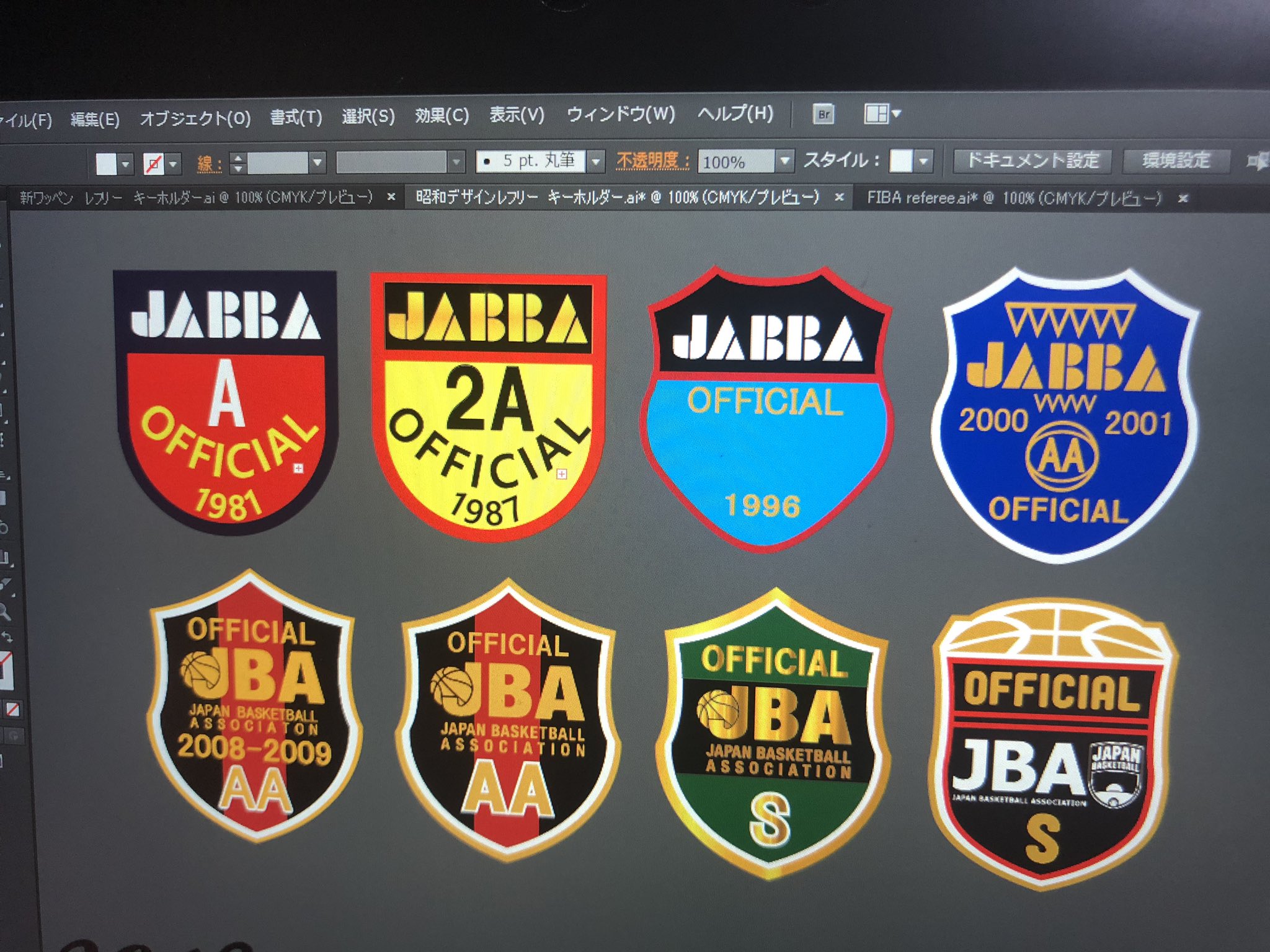Open the 編集(E) menu
Viewport: 1270px width, 952px height.
[x=95, y=119]
